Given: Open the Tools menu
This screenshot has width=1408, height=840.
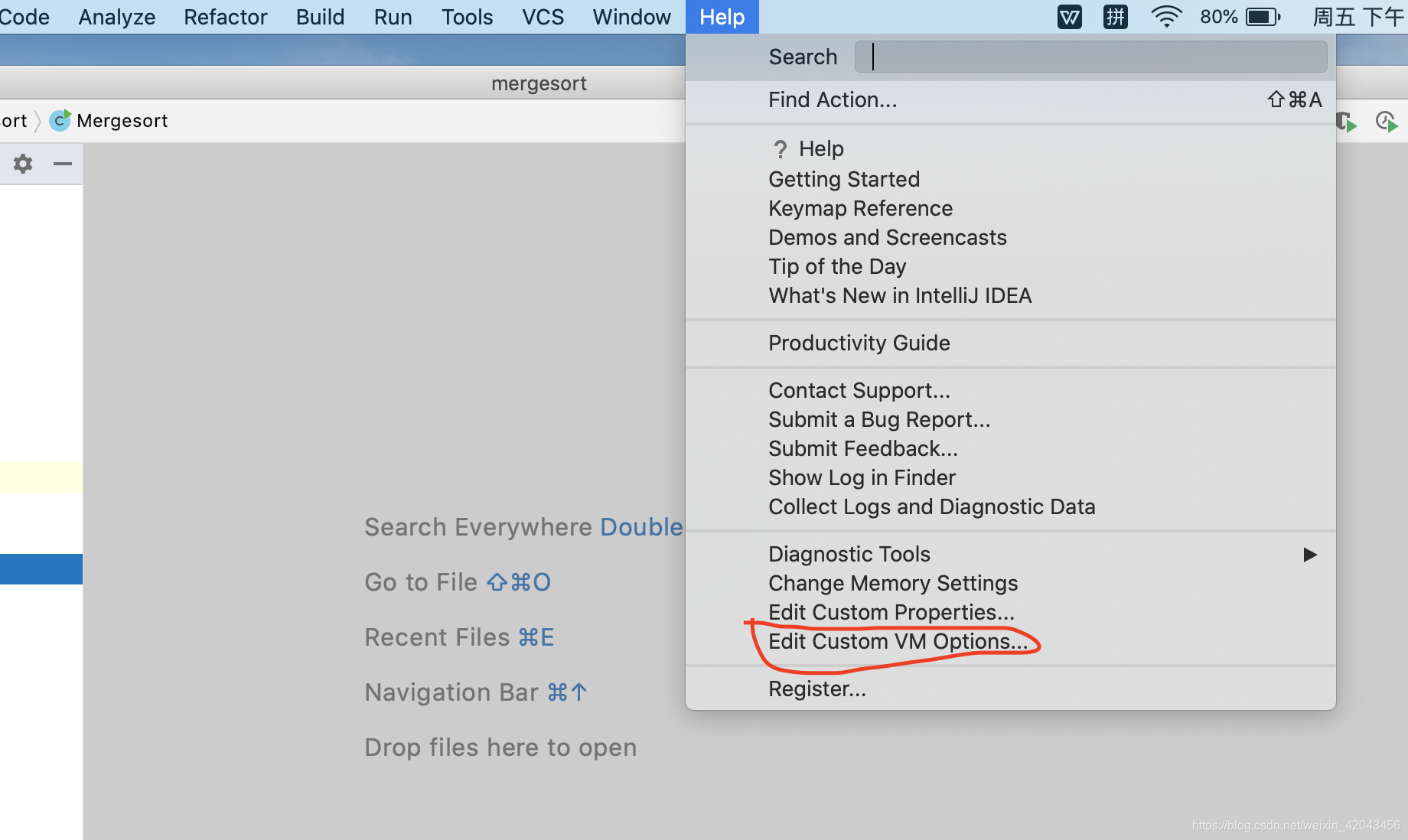Looking at the screenshot, I should click(x=466, y=16).
